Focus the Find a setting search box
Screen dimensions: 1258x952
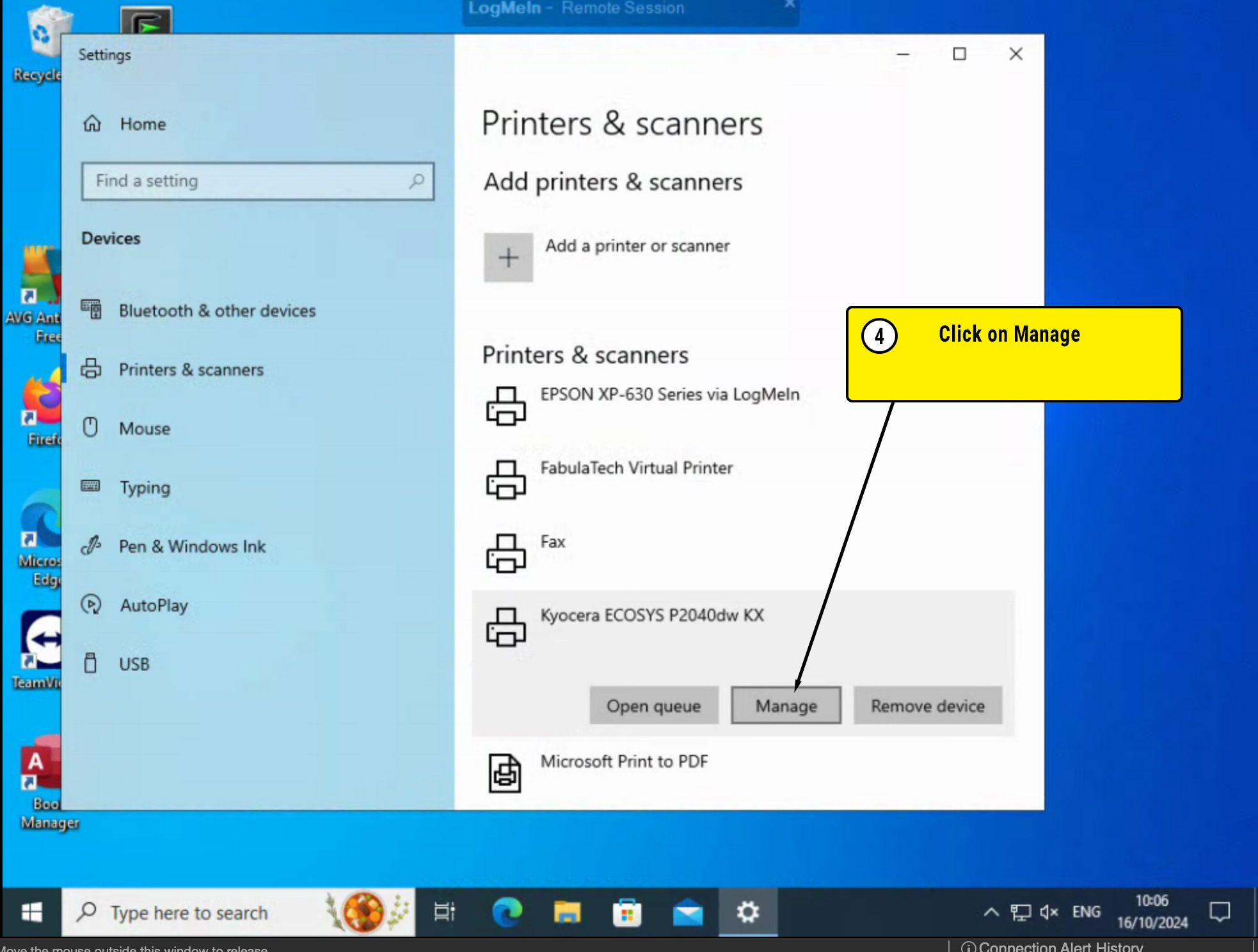(x=258, y=181)
